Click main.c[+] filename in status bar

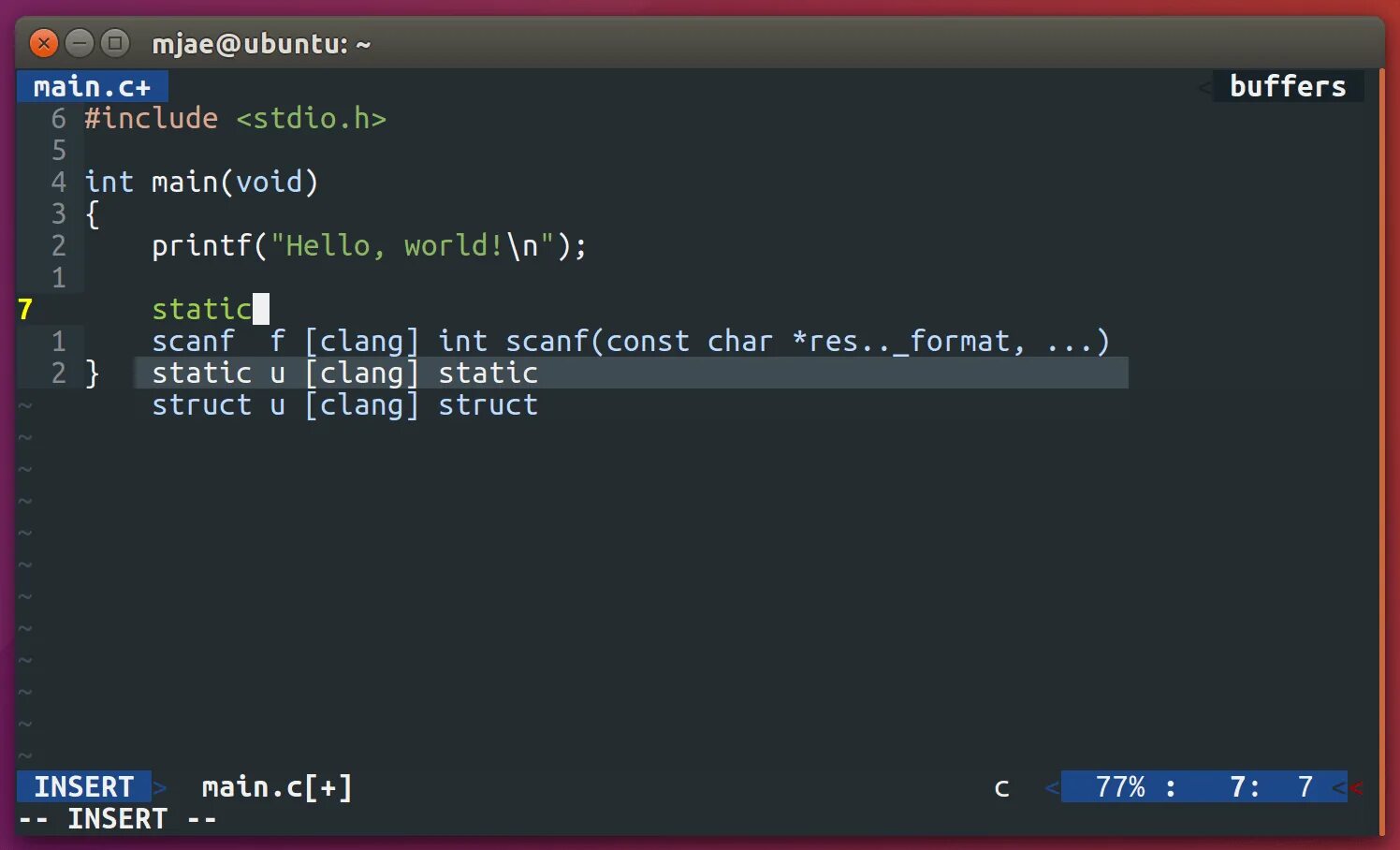[x=277, y=787]
